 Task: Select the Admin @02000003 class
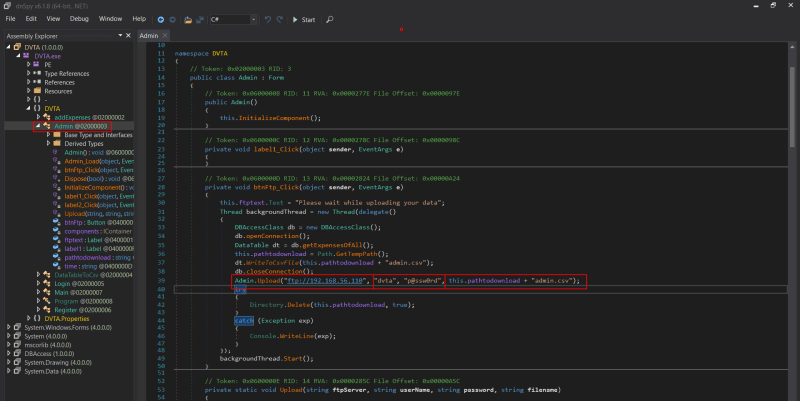[x=81, y=126]
